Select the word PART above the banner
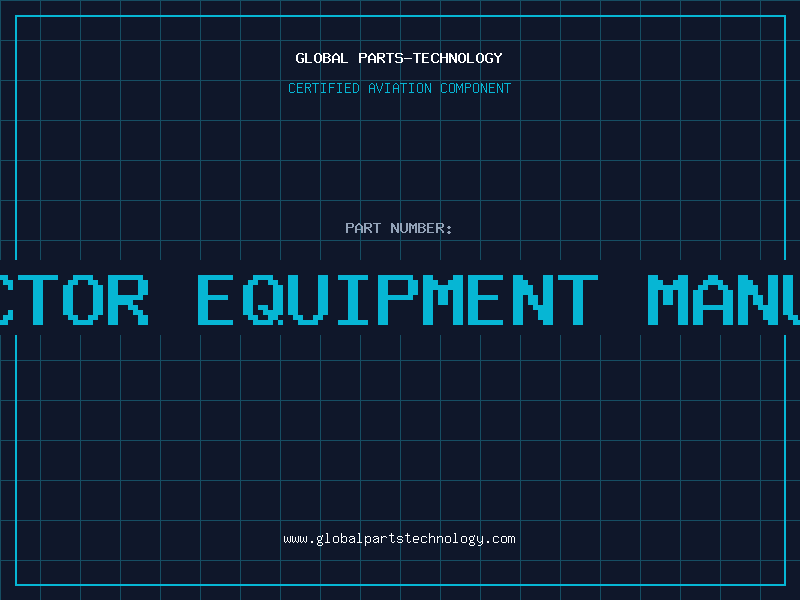800x600 pixels. (363, 228)
